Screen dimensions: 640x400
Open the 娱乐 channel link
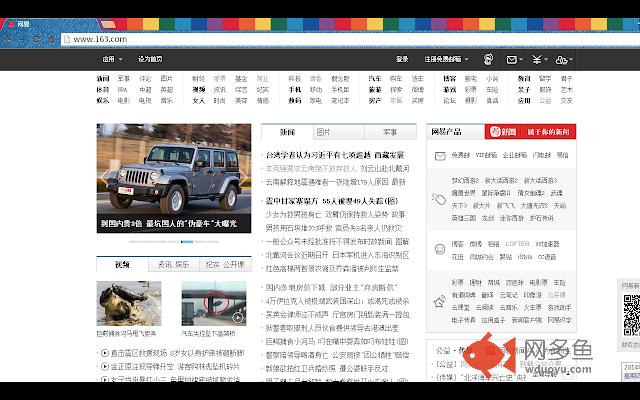pyautogui.click(x=103, y=100)
